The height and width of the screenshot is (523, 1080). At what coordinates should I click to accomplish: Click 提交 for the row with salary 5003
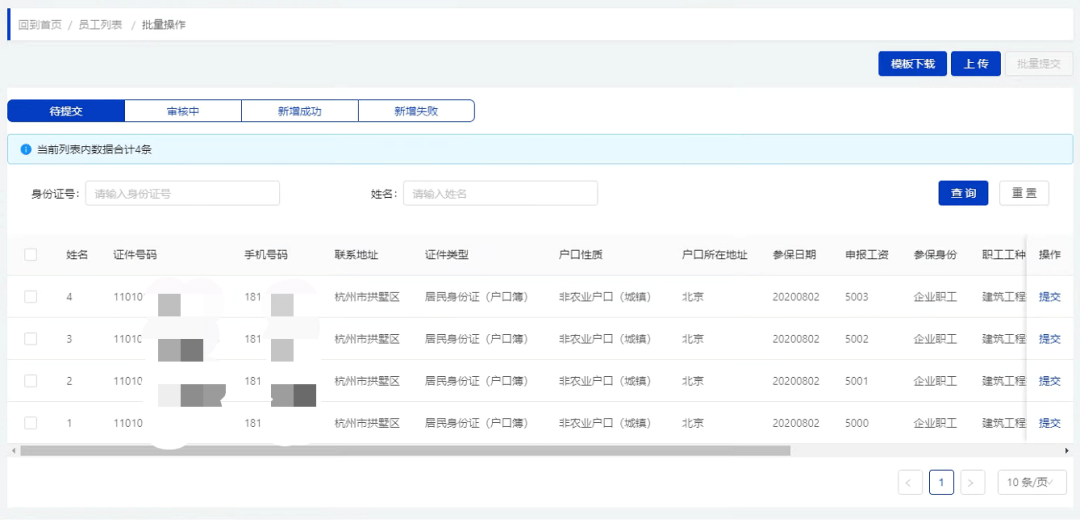pos(1050,297)
